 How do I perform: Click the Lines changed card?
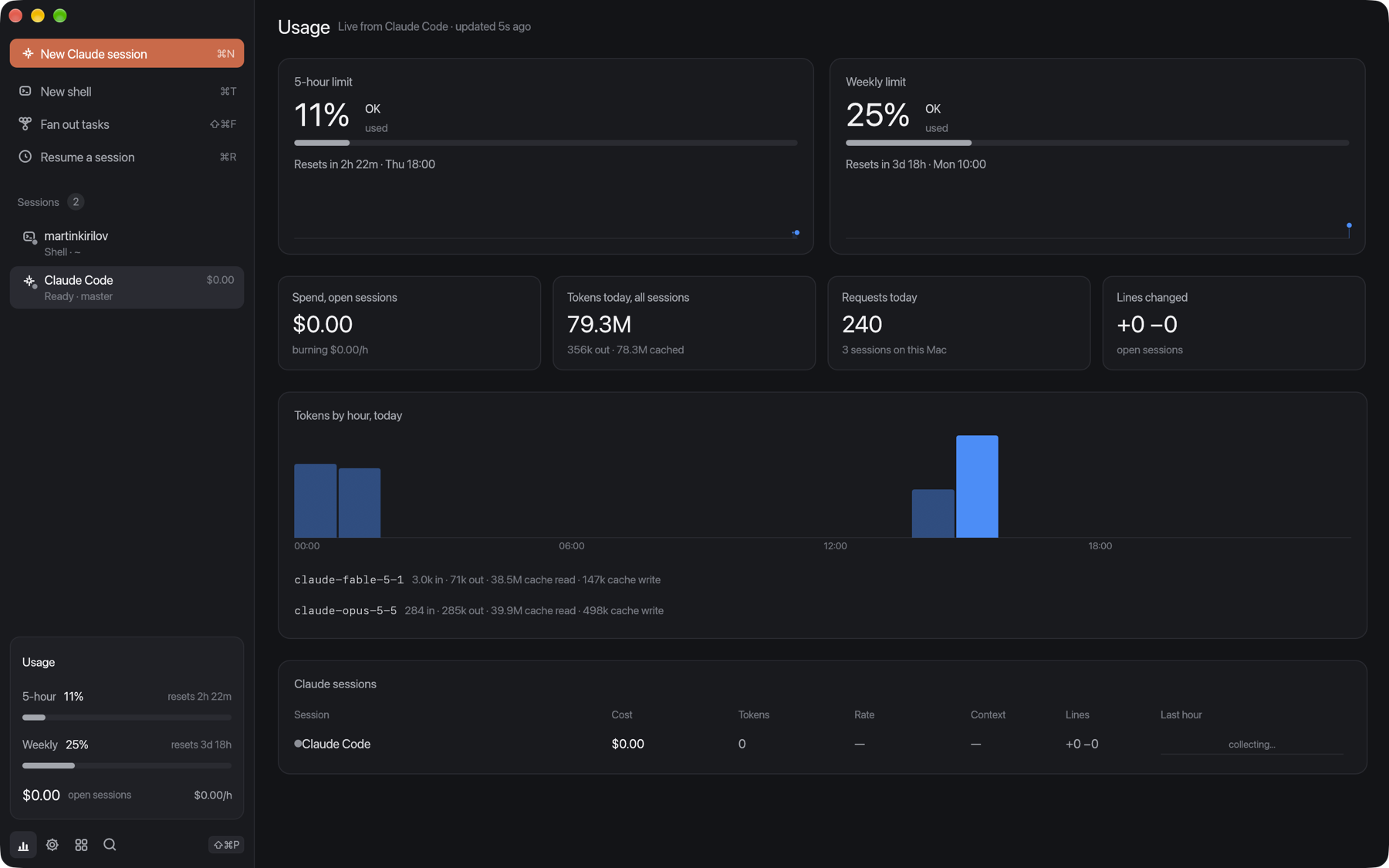point(1233,323)
